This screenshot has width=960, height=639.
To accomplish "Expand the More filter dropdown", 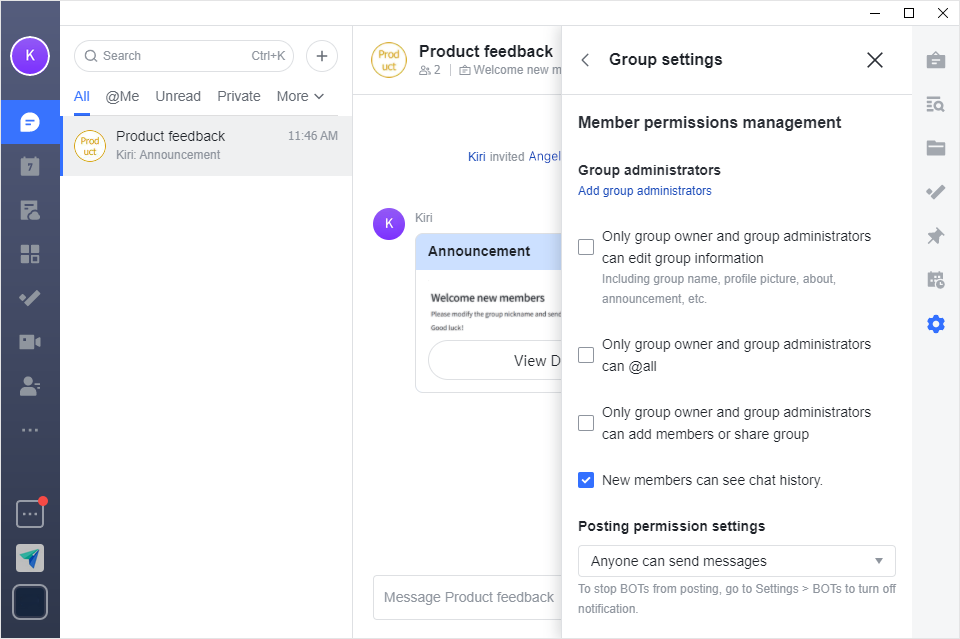I will [300, 96].
